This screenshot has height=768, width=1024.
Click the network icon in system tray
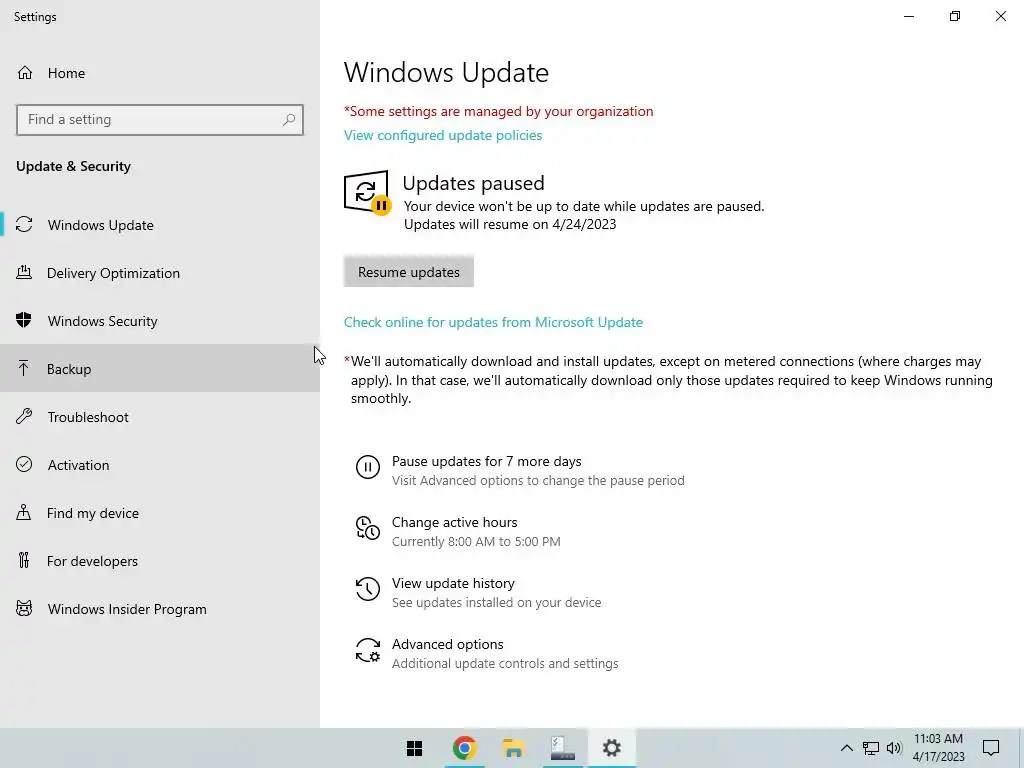[x=871, y=748]
